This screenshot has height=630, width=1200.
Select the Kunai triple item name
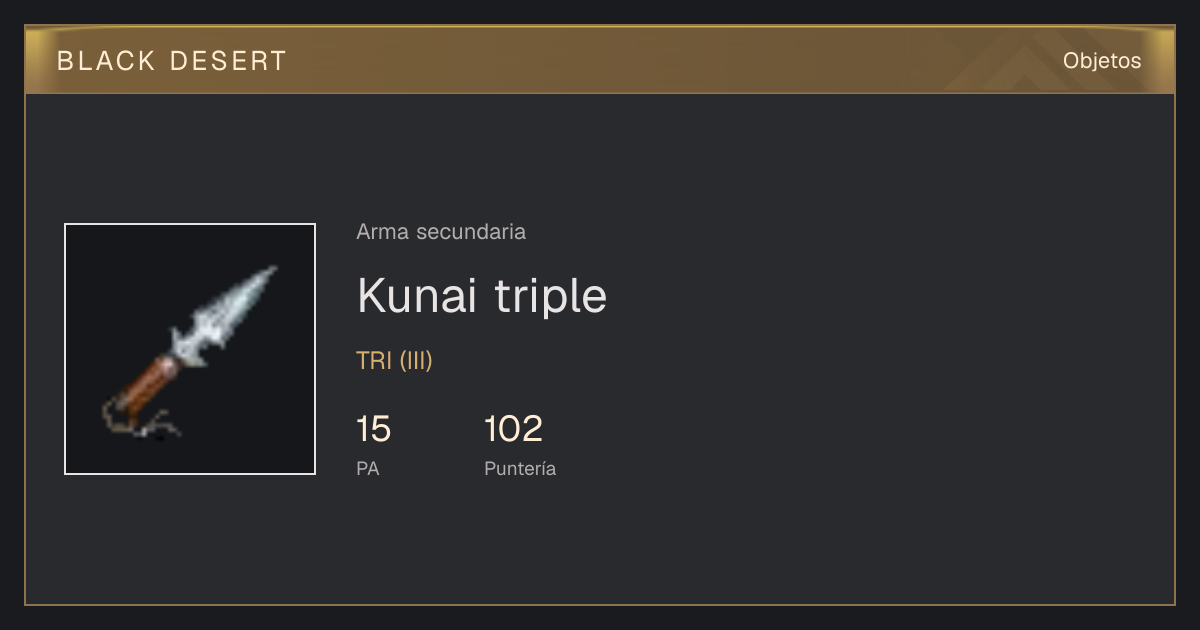(482, 296)
